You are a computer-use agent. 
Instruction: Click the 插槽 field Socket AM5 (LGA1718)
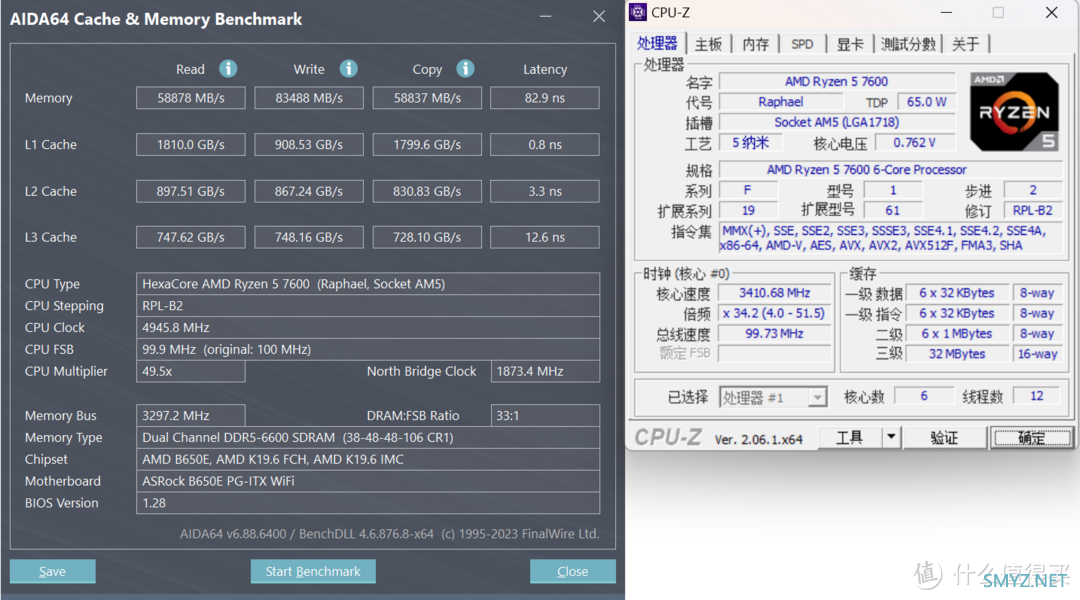(836, 122)
